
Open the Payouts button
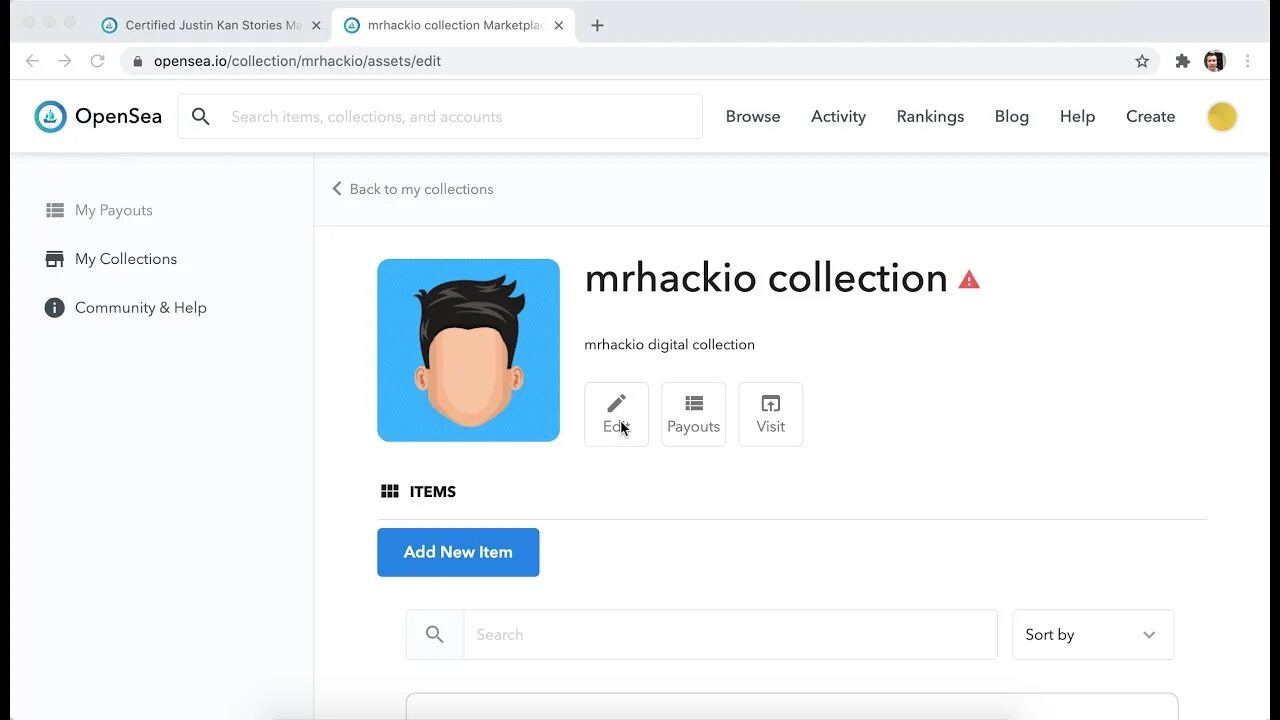693,414
